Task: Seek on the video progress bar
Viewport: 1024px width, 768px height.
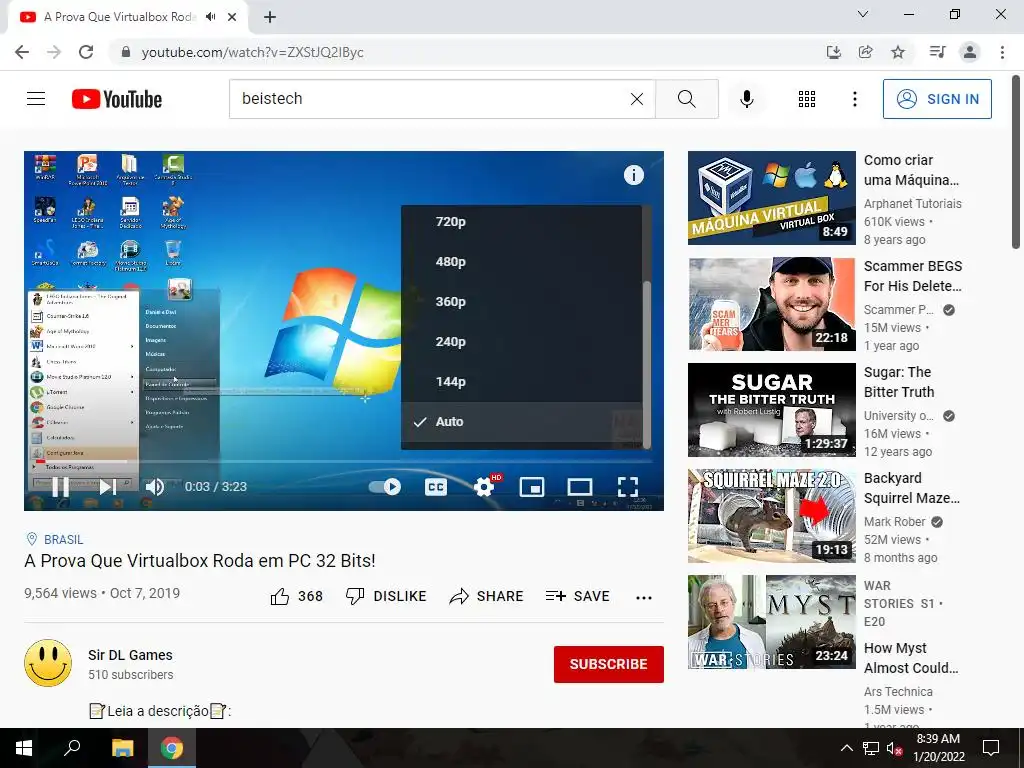Action: point(344,462)
